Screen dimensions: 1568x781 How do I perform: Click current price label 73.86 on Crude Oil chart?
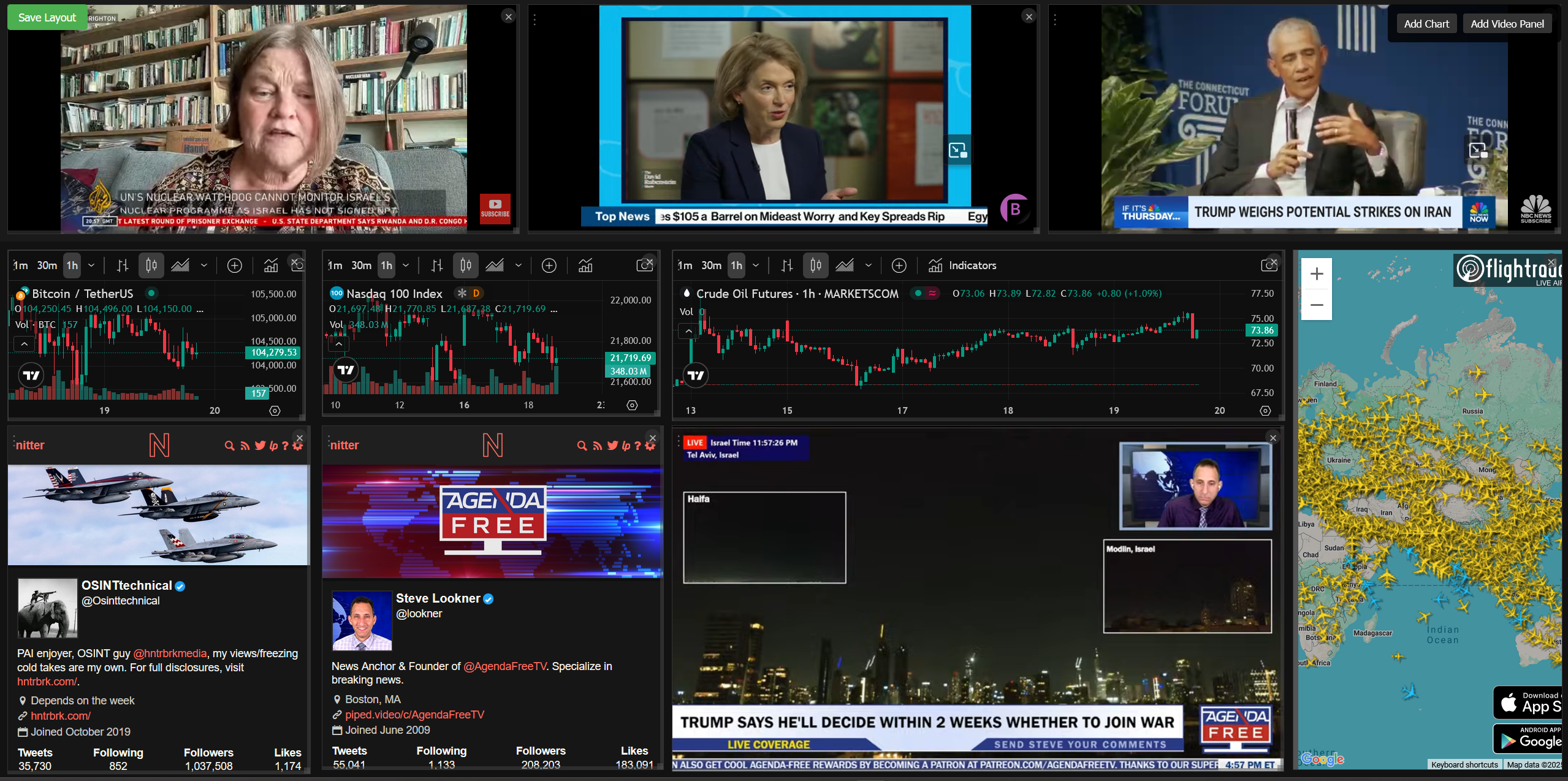coord(1262,330)
